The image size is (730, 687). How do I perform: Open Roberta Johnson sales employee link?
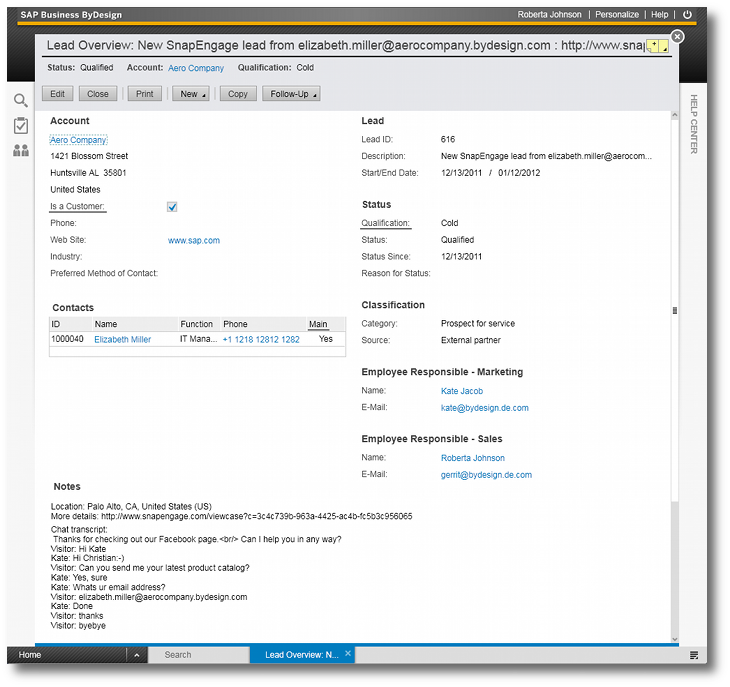(x=473, y=458)
